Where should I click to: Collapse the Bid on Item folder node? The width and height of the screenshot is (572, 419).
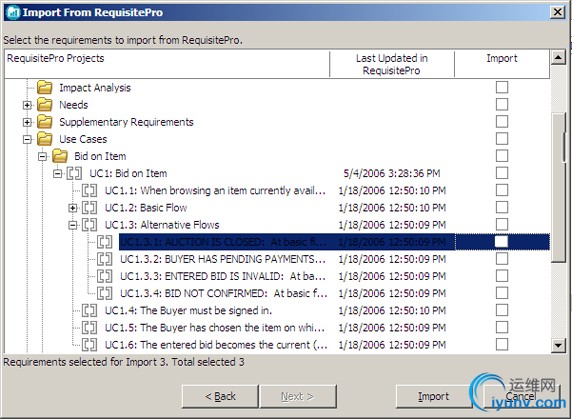coord(42,156)
